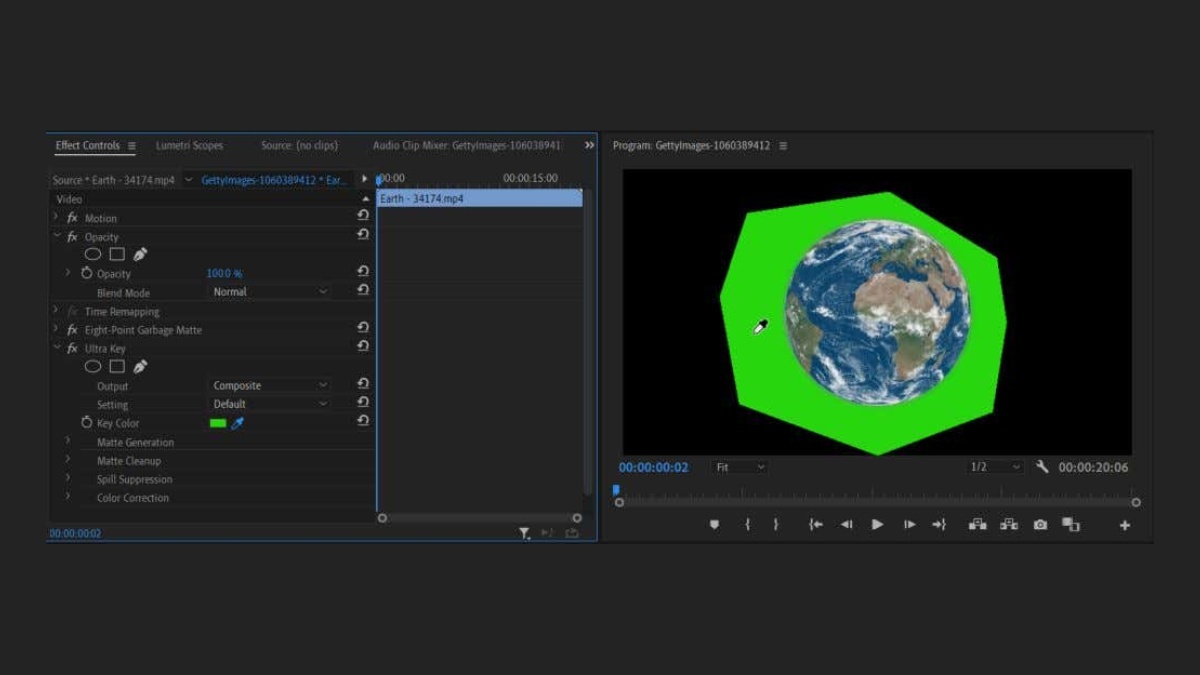
Task: Reset the Eight-Point Garbage Matte effect
Action: click(363, 329)
